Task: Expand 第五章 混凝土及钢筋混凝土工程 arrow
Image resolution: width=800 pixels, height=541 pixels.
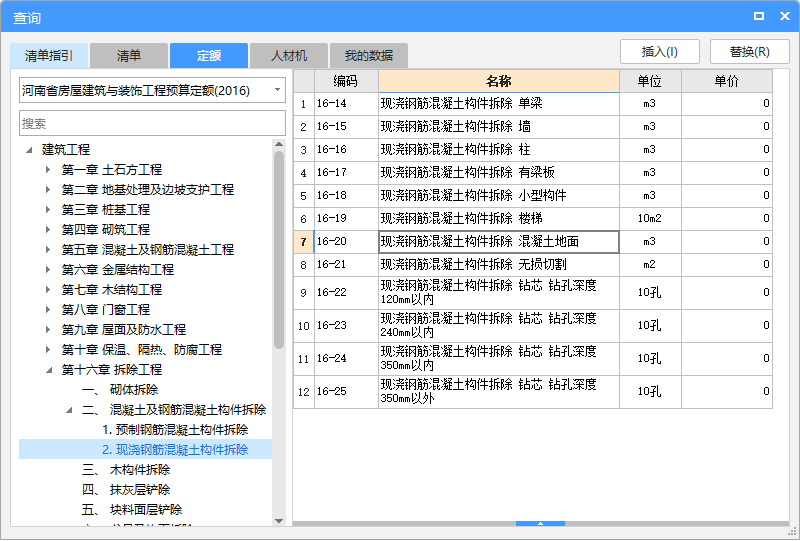Action: 48,249
